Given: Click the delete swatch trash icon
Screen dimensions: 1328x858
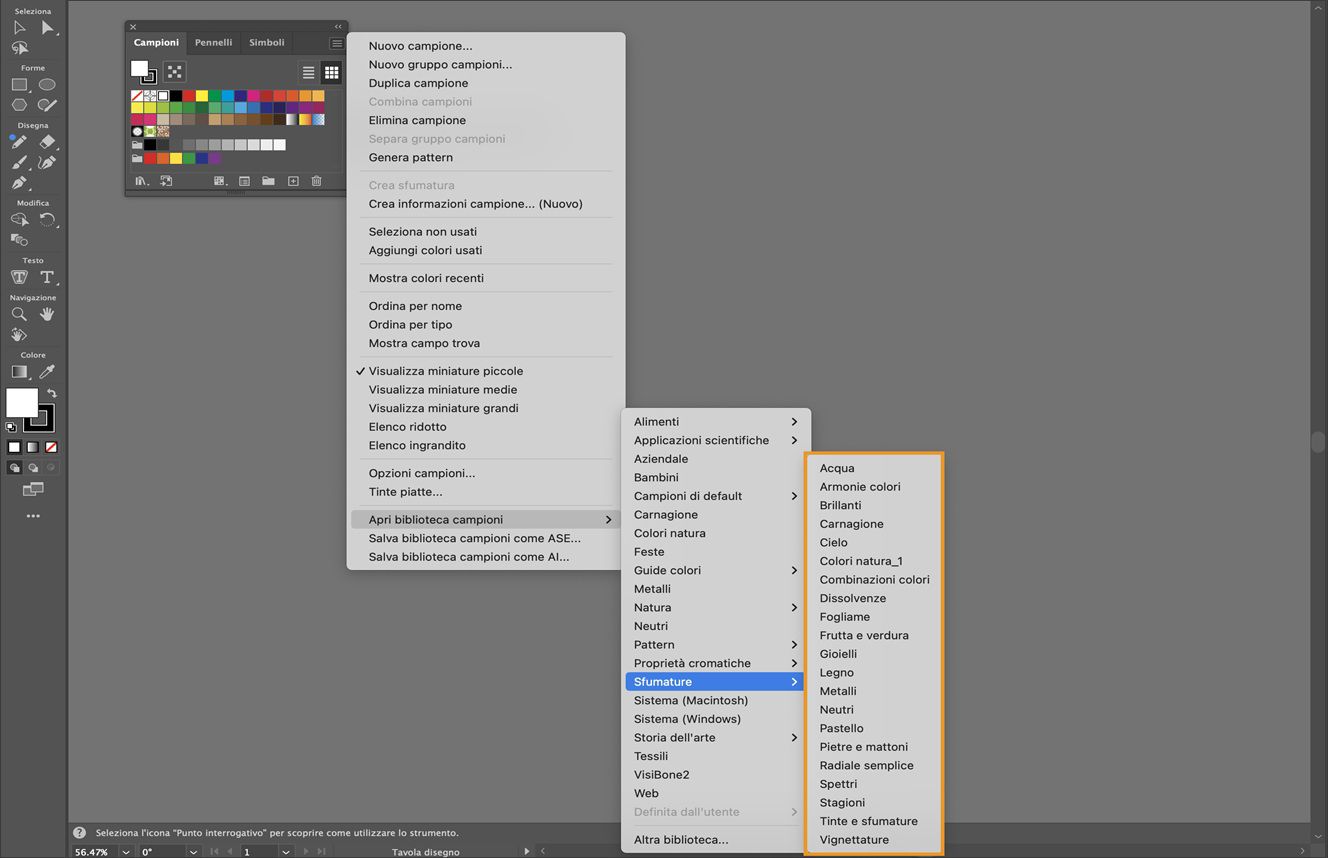Looking at the screenshot, I should click(317, 181).
